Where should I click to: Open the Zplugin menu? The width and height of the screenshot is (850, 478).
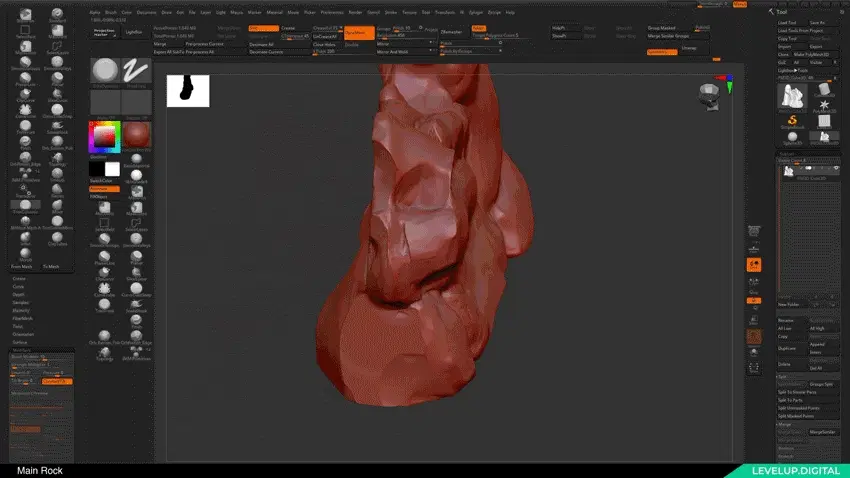coord(475,12)
